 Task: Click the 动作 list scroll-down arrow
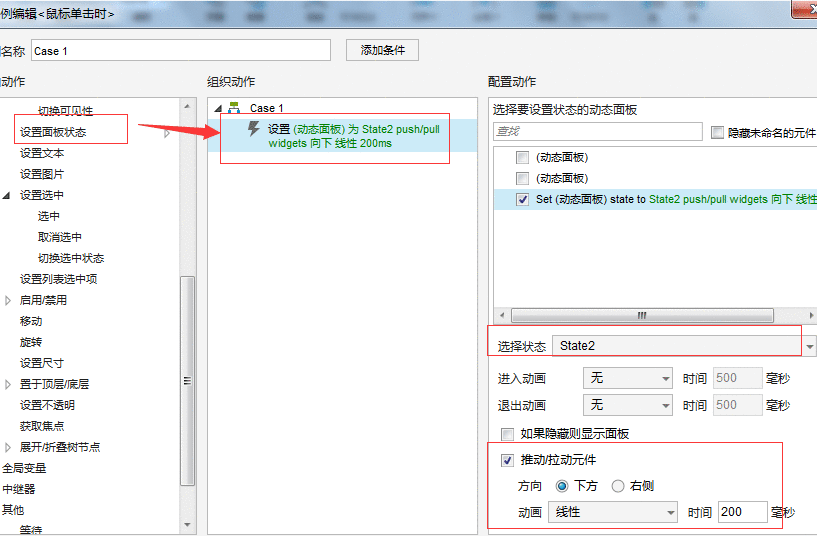coord(188,525)
